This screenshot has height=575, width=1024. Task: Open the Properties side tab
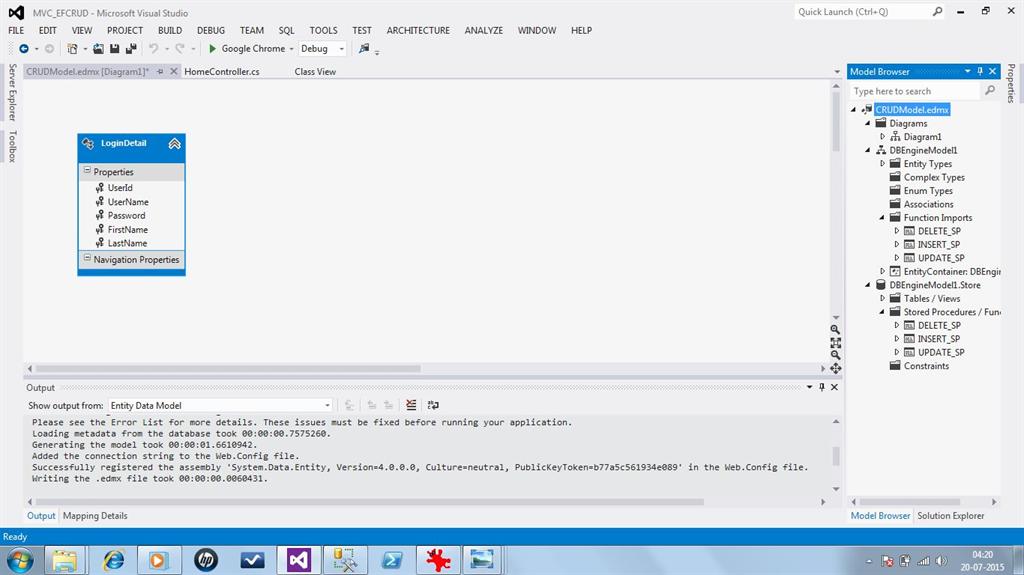click(1011, 84)
